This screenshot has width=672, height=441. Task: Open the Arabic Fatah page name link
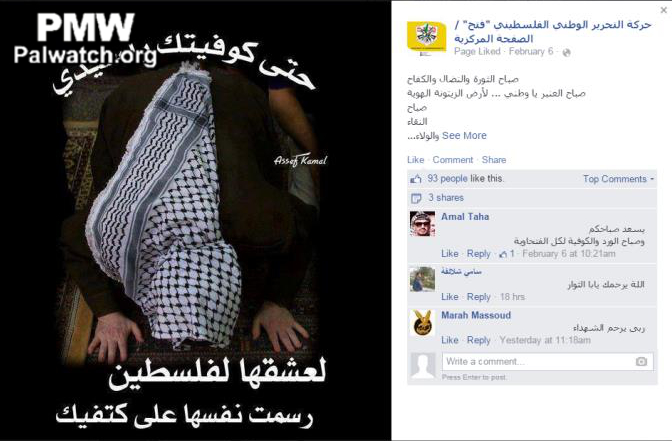pos(553,31)
